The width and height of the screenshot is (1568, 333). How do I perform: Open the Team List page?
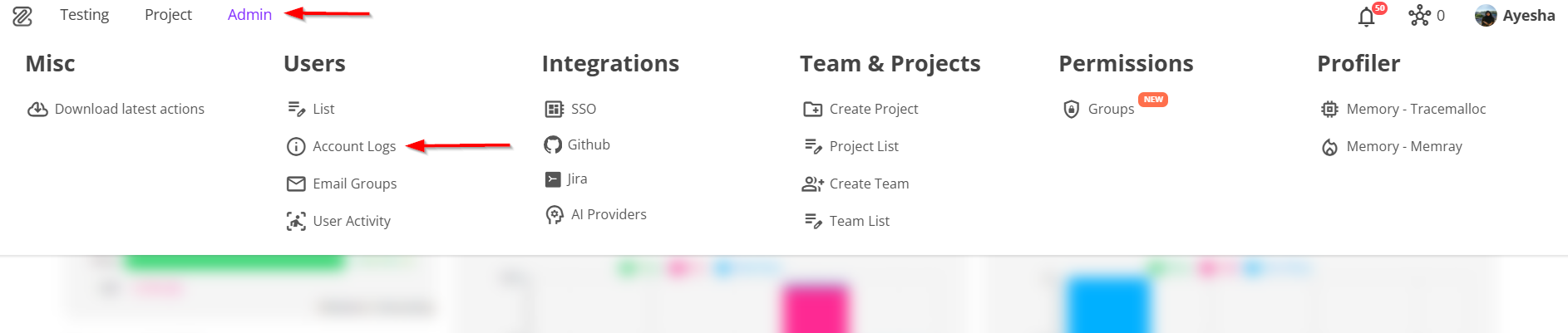click(x=859, y=221)
